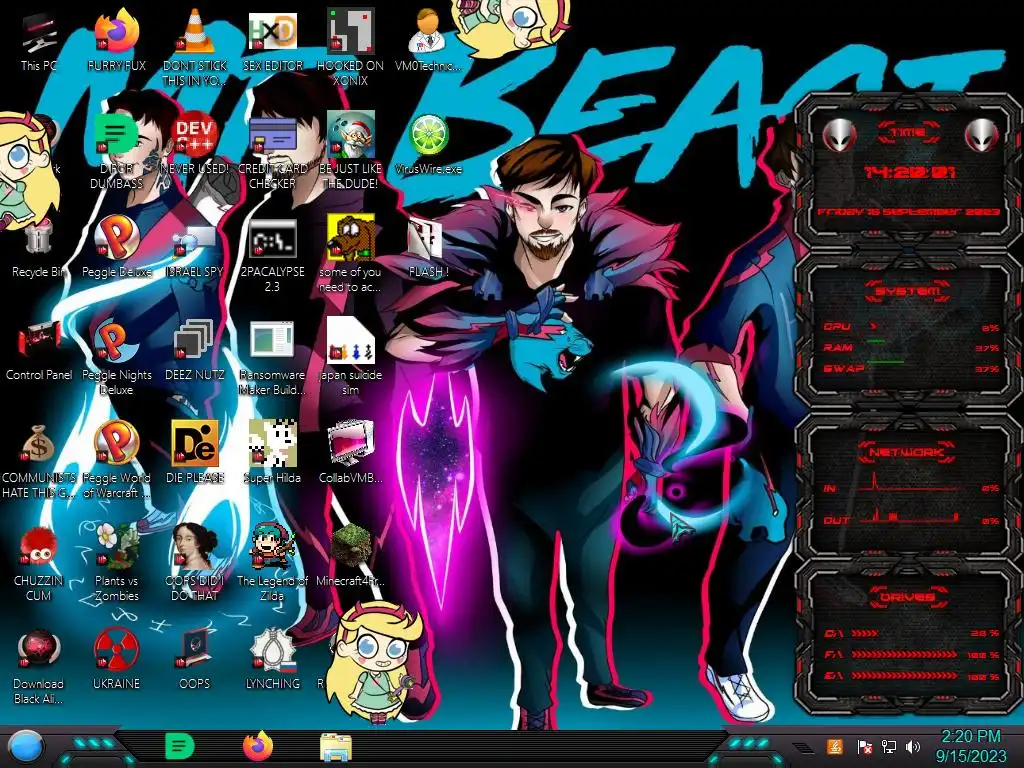Click the right alien head logo in widget
The image size is (1024, 768).
pyautogui.click(x=982, y=136)
